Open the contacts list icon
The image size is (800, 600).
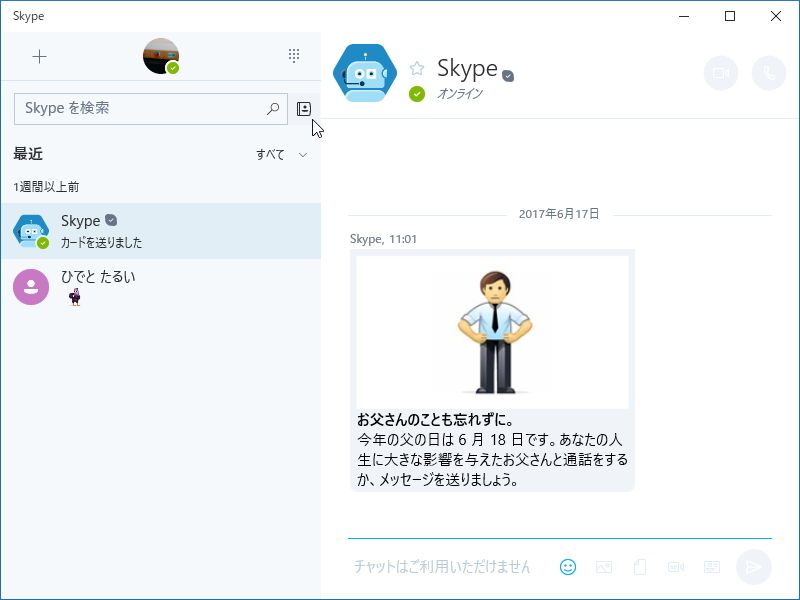(x=304, y=109)
